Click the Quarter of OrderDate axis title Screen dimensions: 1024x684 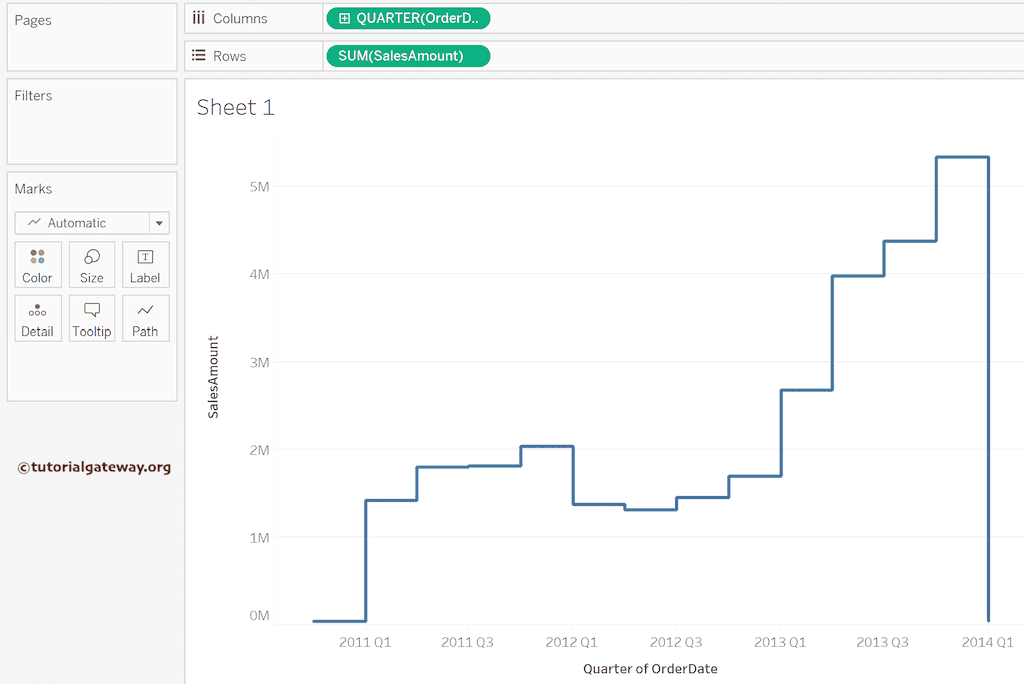[x=650, y=668]
